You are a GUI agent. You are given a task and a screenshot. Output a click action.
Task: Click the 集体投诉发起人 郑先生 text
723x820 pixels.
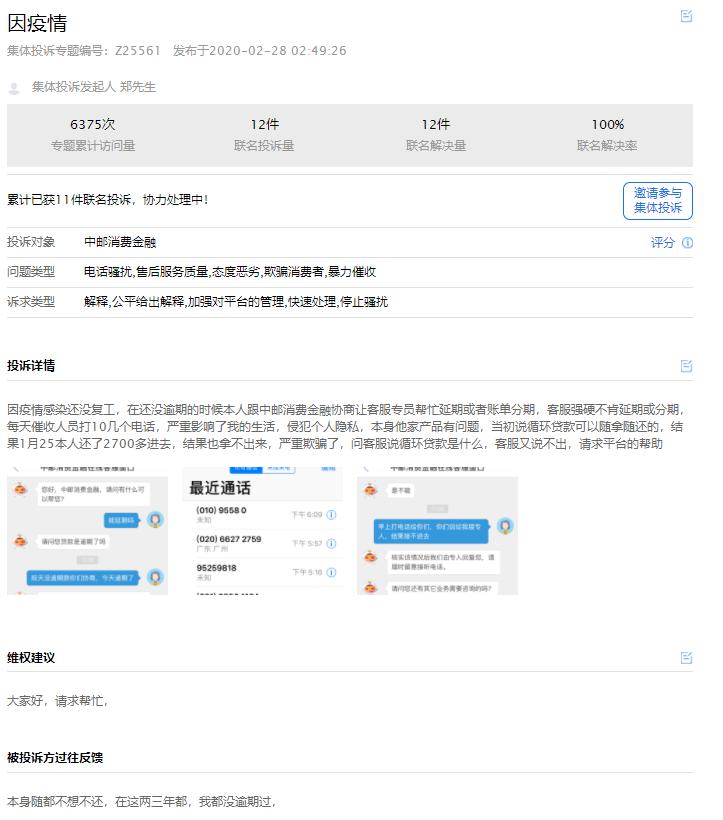pos(94,87)
